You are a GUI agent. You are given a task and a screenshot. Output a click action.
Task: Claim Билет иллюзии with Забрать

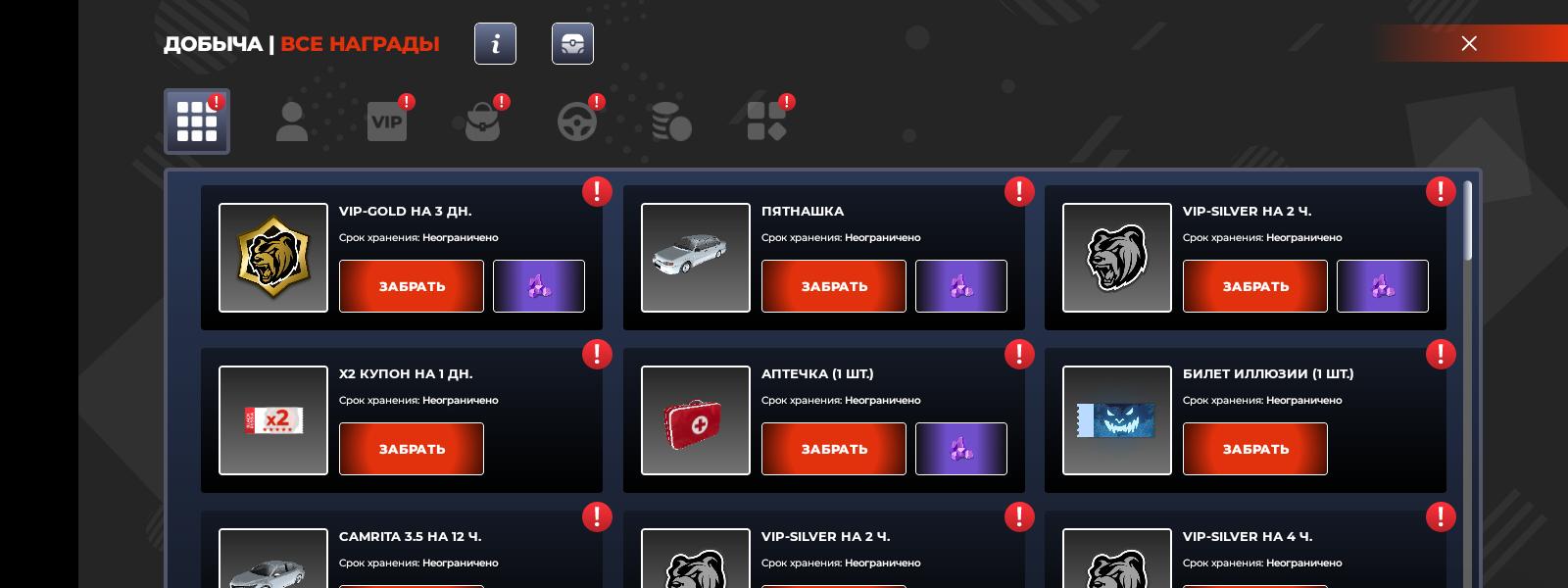pos(1255,449)
